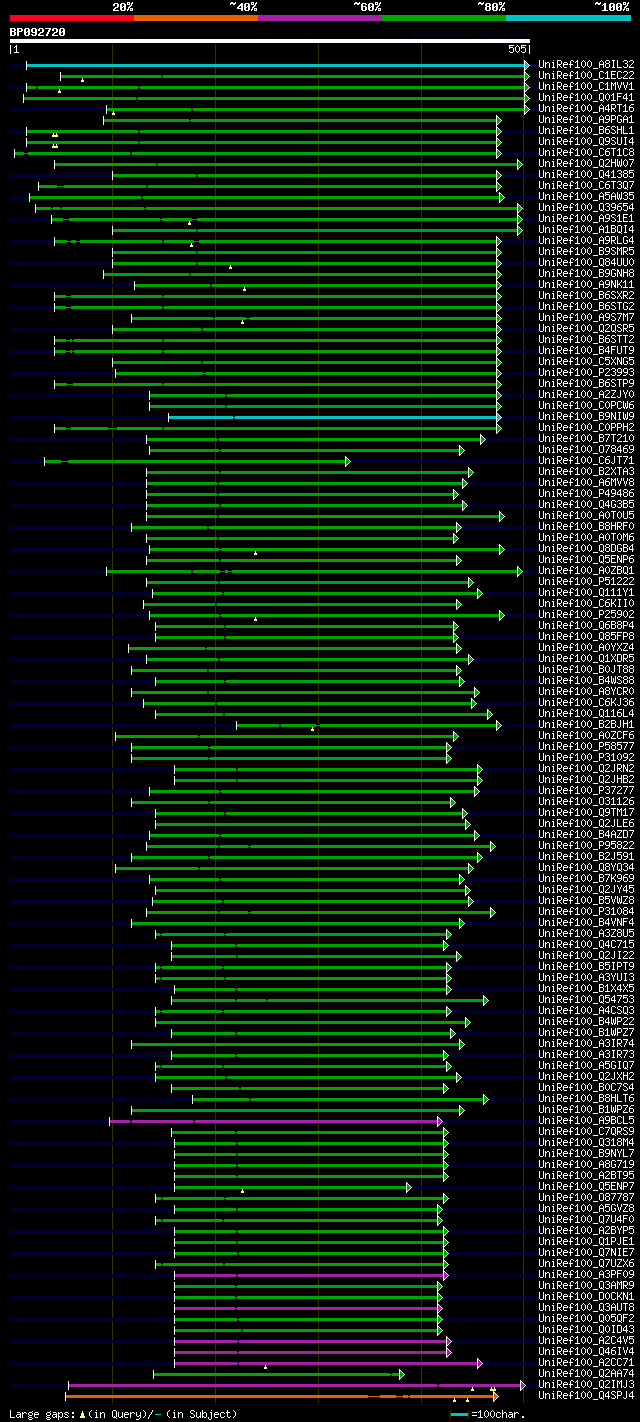The image size is (640, 1422).
Task: Open the UniRef100_Q2QSR5 entry
Action: click(586, 329)
